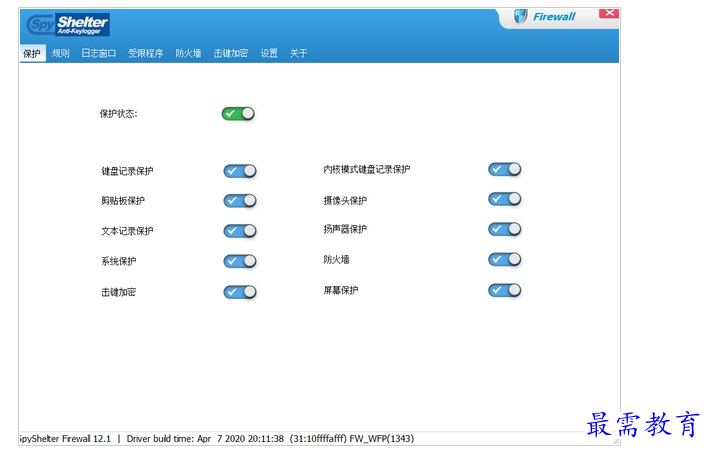Close the SpyShelter window
The height and width of the screenshot is (456, 708).
[609, 13]
